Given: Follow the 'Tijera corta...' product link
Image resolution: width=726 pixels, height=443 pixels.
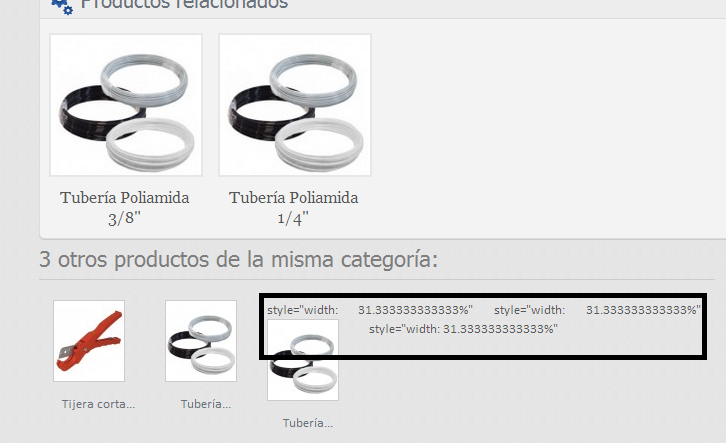Looking at the screenshot, I should pyautogui.click(x=98, y=404).
